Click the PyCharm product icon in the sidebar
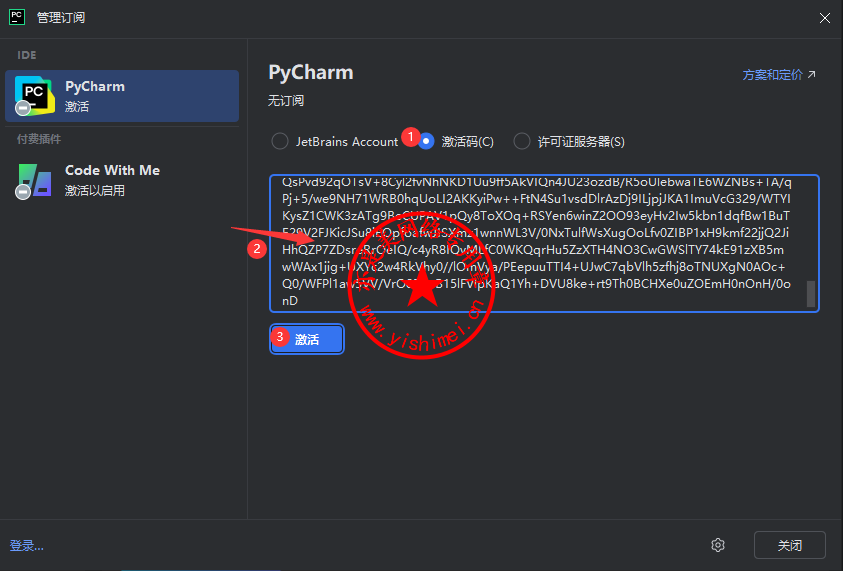 point(34,95)
